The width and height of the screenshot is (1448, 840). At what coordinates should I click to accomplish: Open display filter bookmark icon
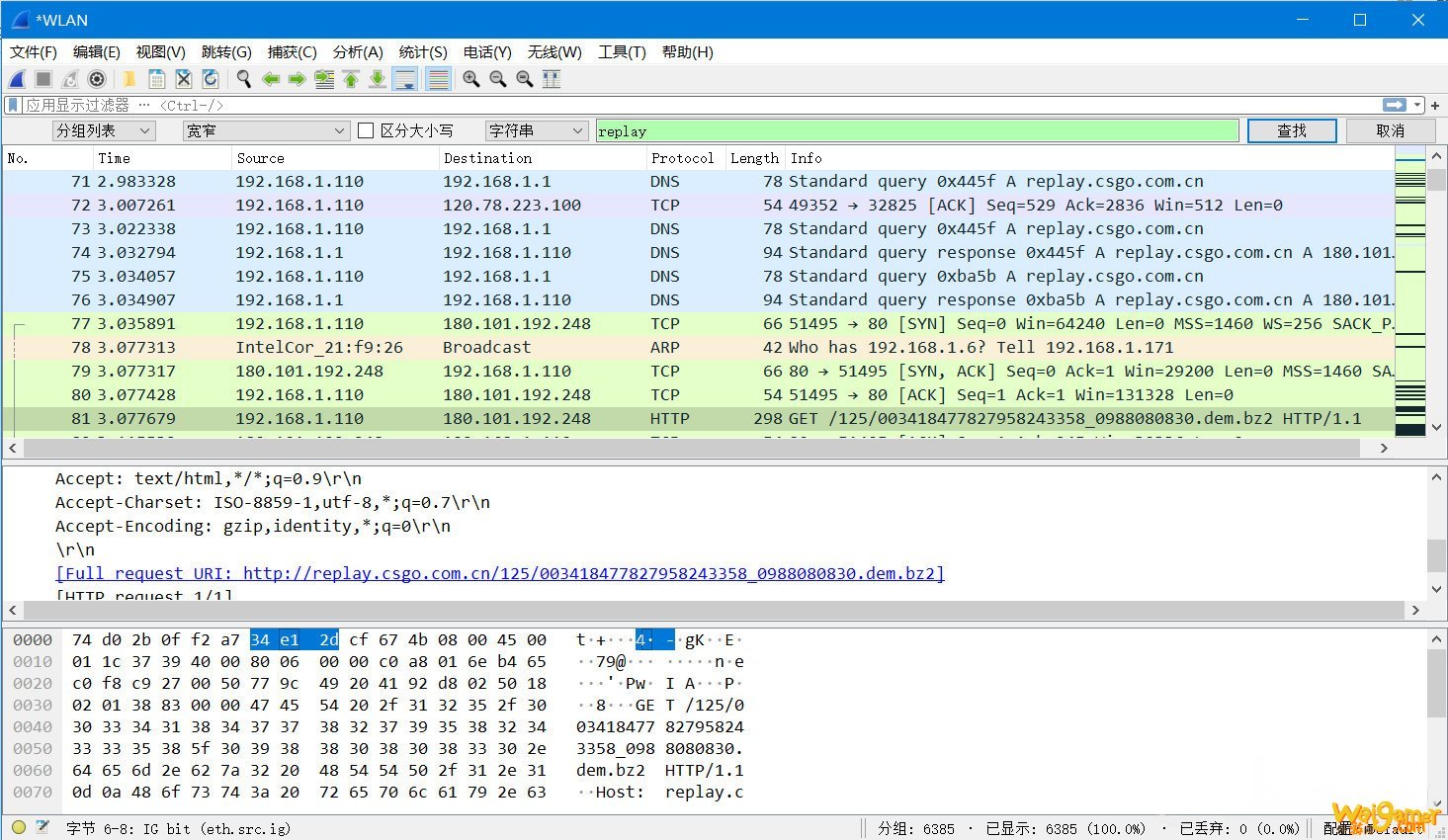(x=13, y=105)
